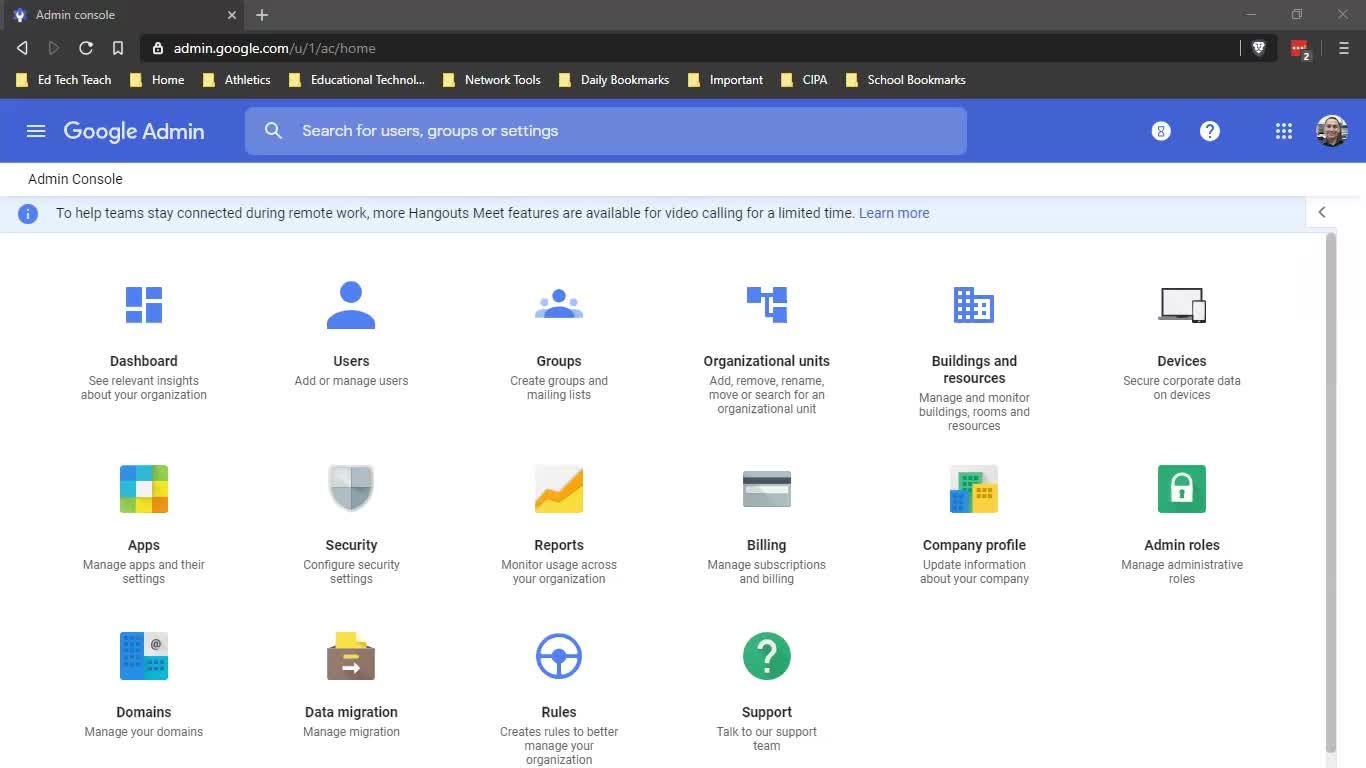The height and width of the screenshot is (768, 1366).
Task: Open the Athletics bookmark folder
Action: tap(236, 80)
